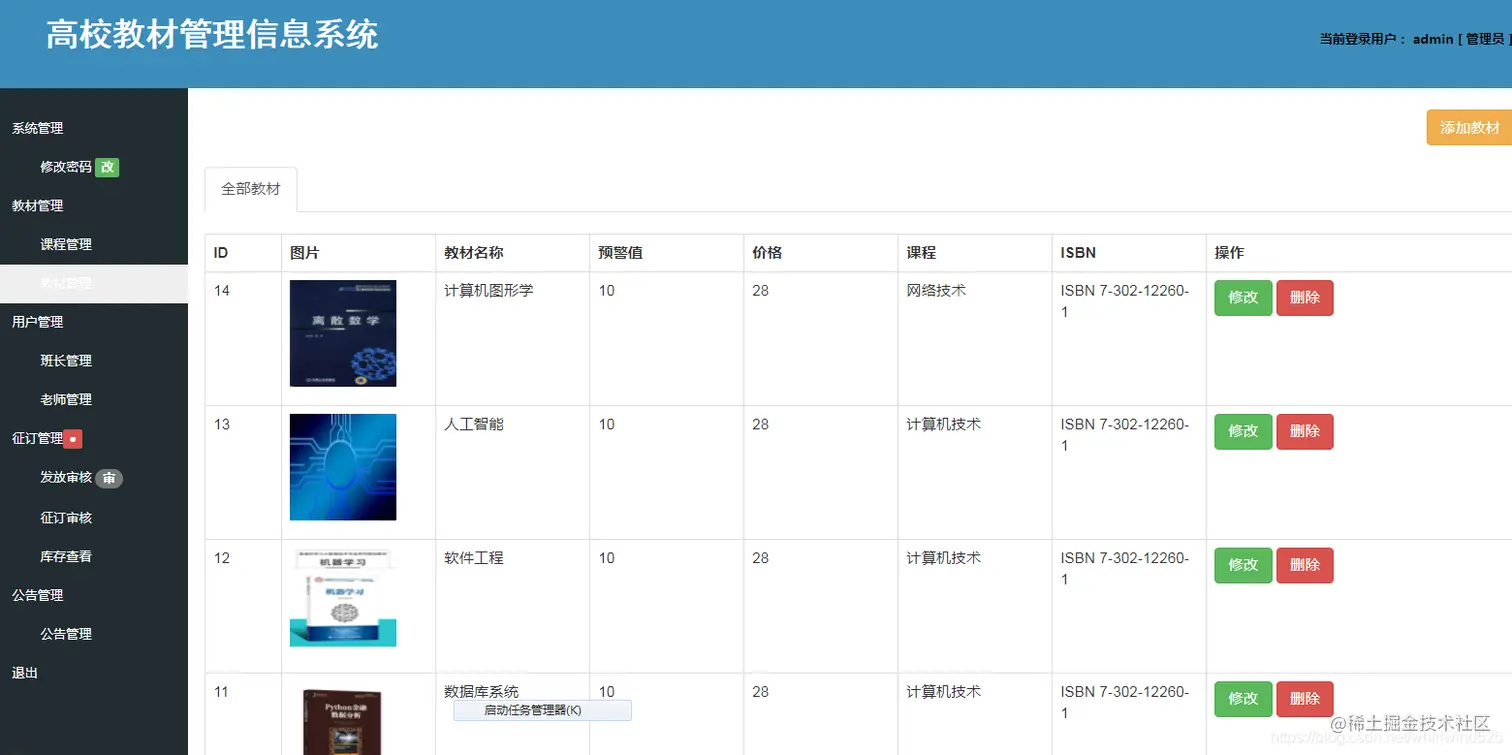Switch to the 全部教材 tab
Screen dimensions: 1512x755
[x=251, y=189]
